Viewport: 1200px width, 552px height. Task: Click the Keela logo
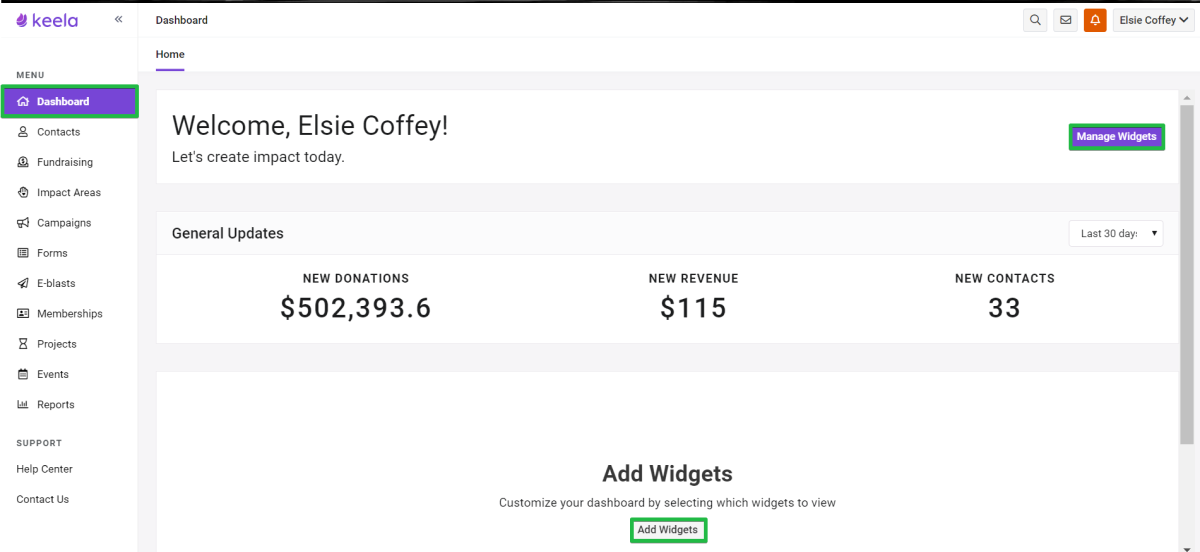pyautogui.click(x=47, y=20)
